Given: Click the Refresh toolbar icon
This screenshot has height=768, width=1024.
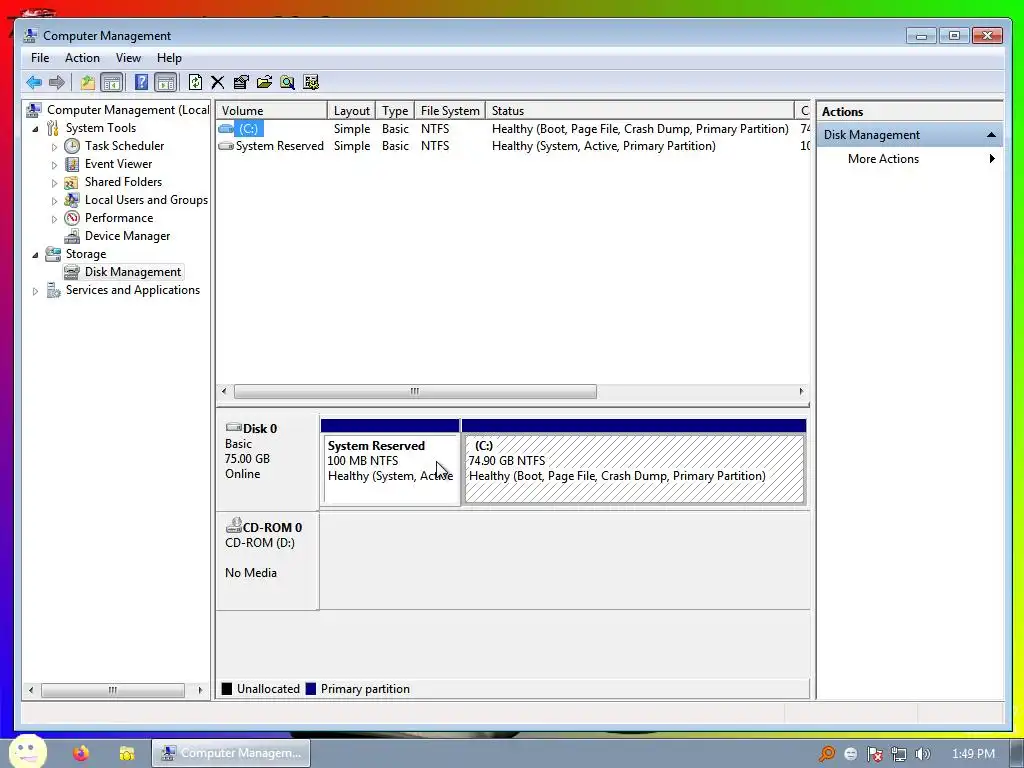Looking at the screenshot, I should [x=195, y=82].
